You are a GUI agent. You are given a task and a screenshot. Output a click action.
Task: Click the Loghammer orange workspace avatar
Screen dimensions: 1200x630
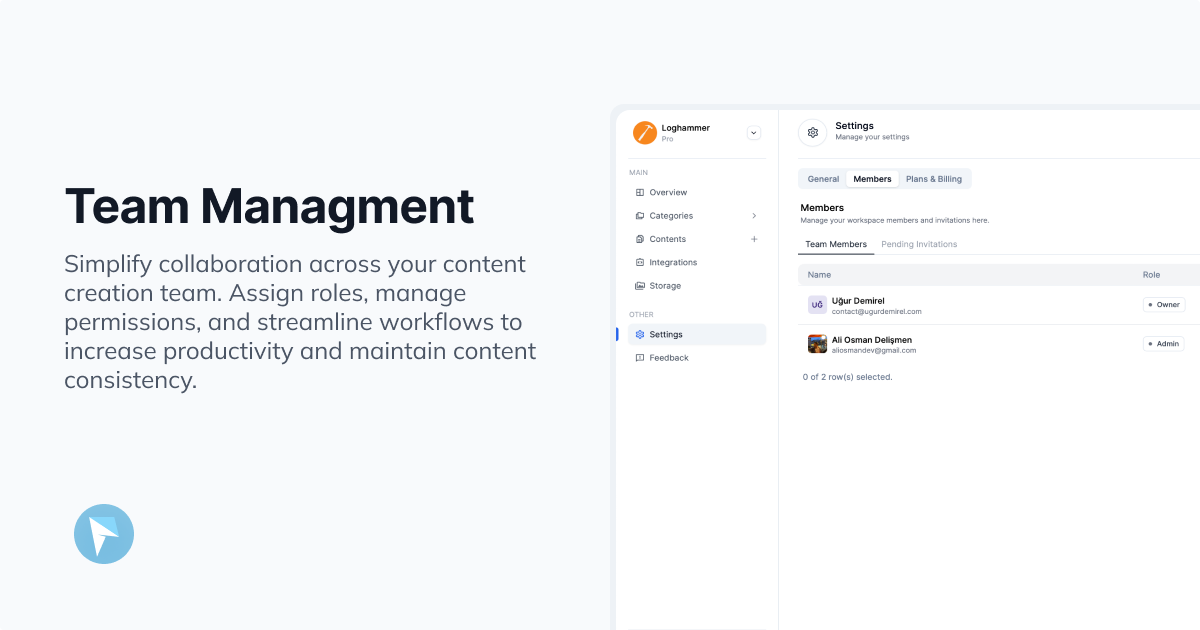pyautogui.click(x=645, y=132)
